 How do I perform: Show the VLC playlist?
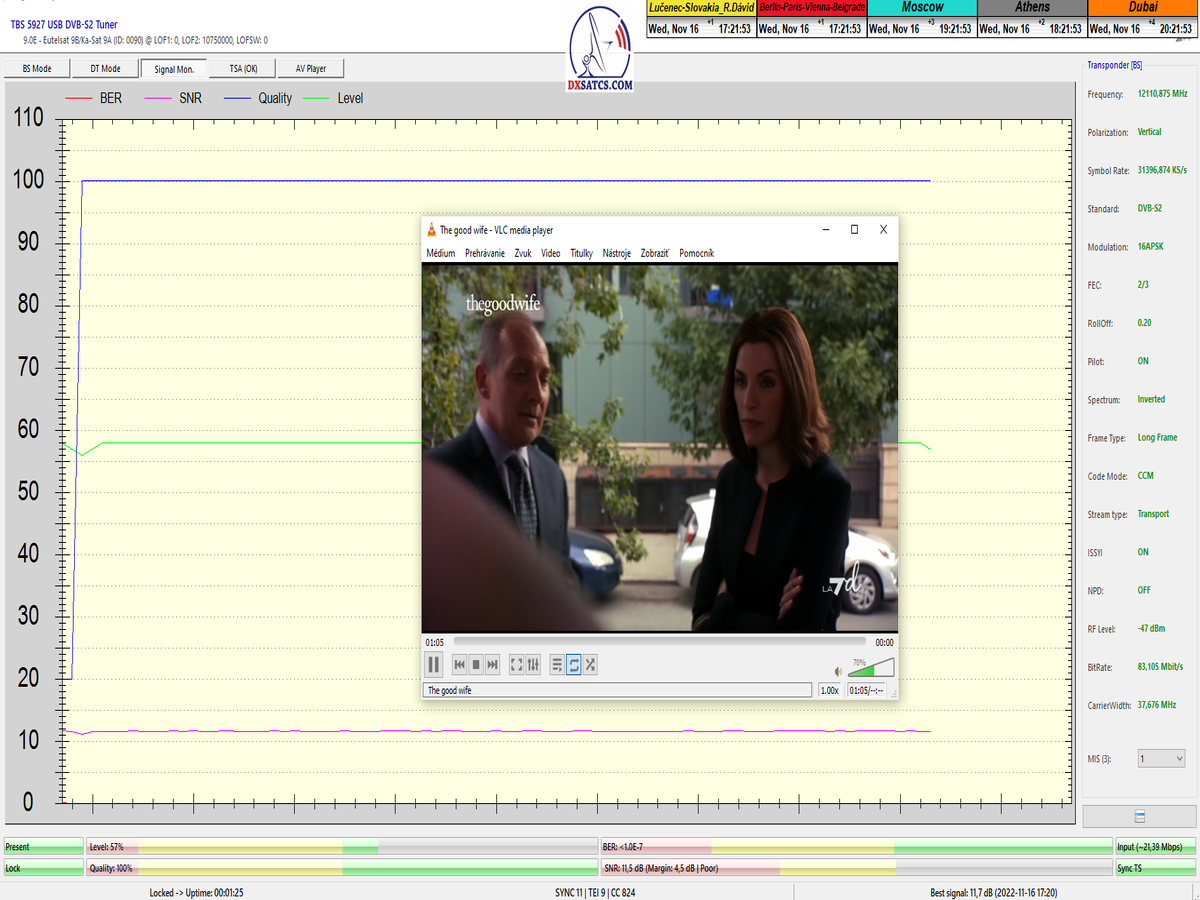(x=557, y=664)
